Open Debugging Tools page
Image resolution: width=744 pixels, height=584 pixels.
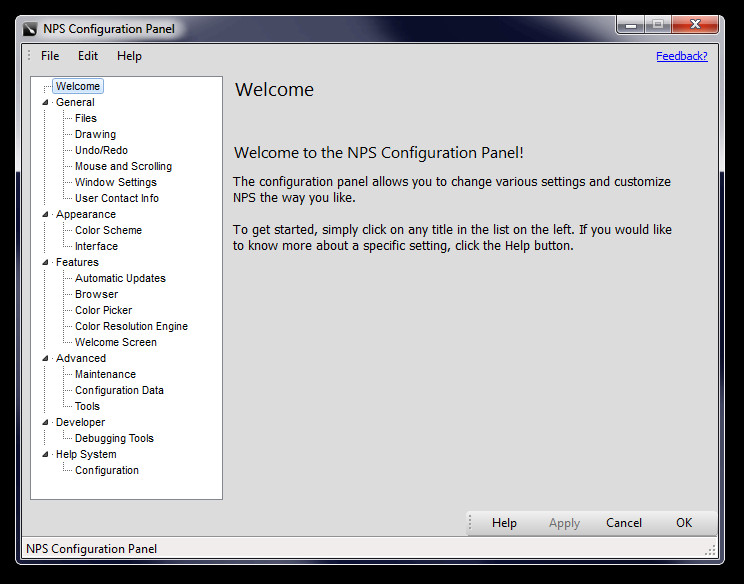click(x=114, y=438)
